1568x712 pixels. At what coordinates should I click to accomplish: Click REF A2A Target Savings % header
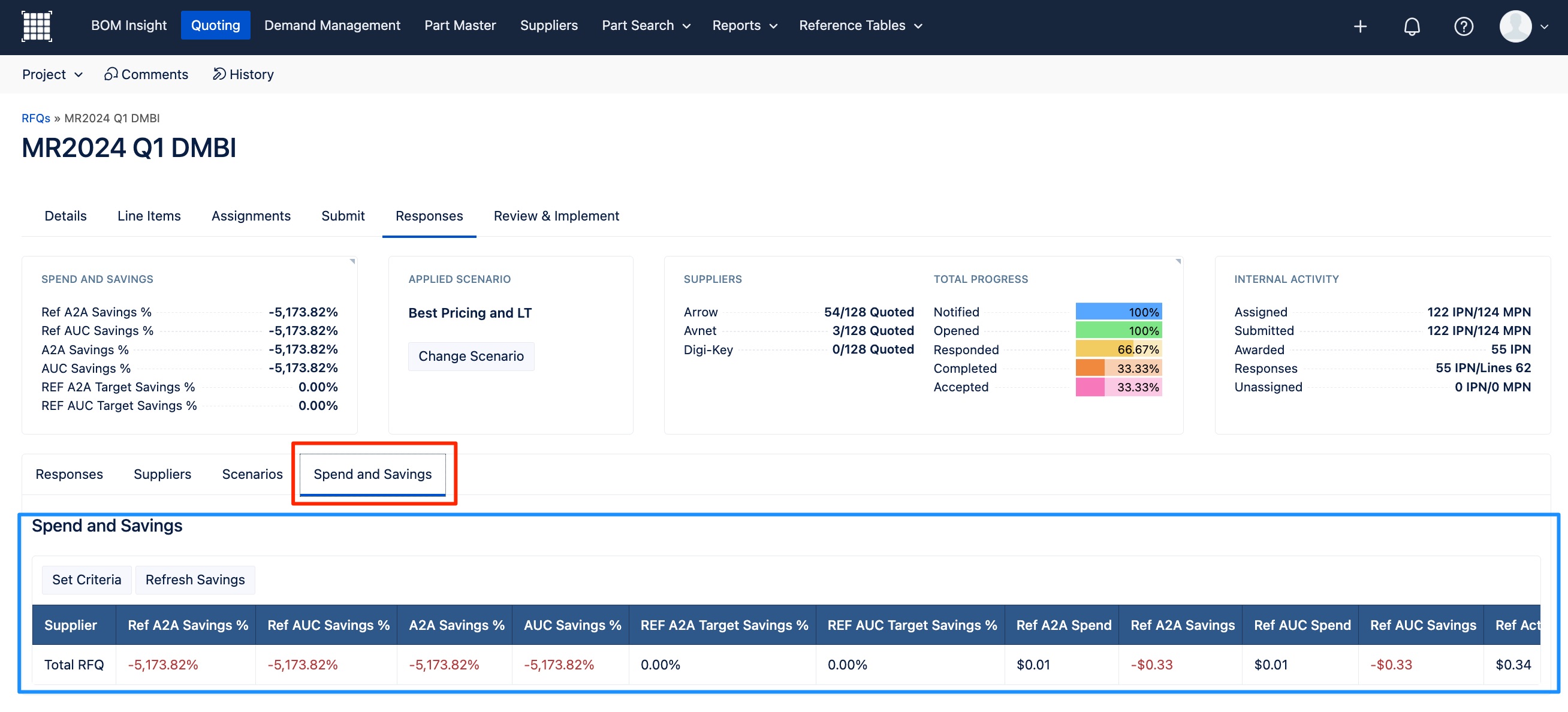(x=722, y=625)
